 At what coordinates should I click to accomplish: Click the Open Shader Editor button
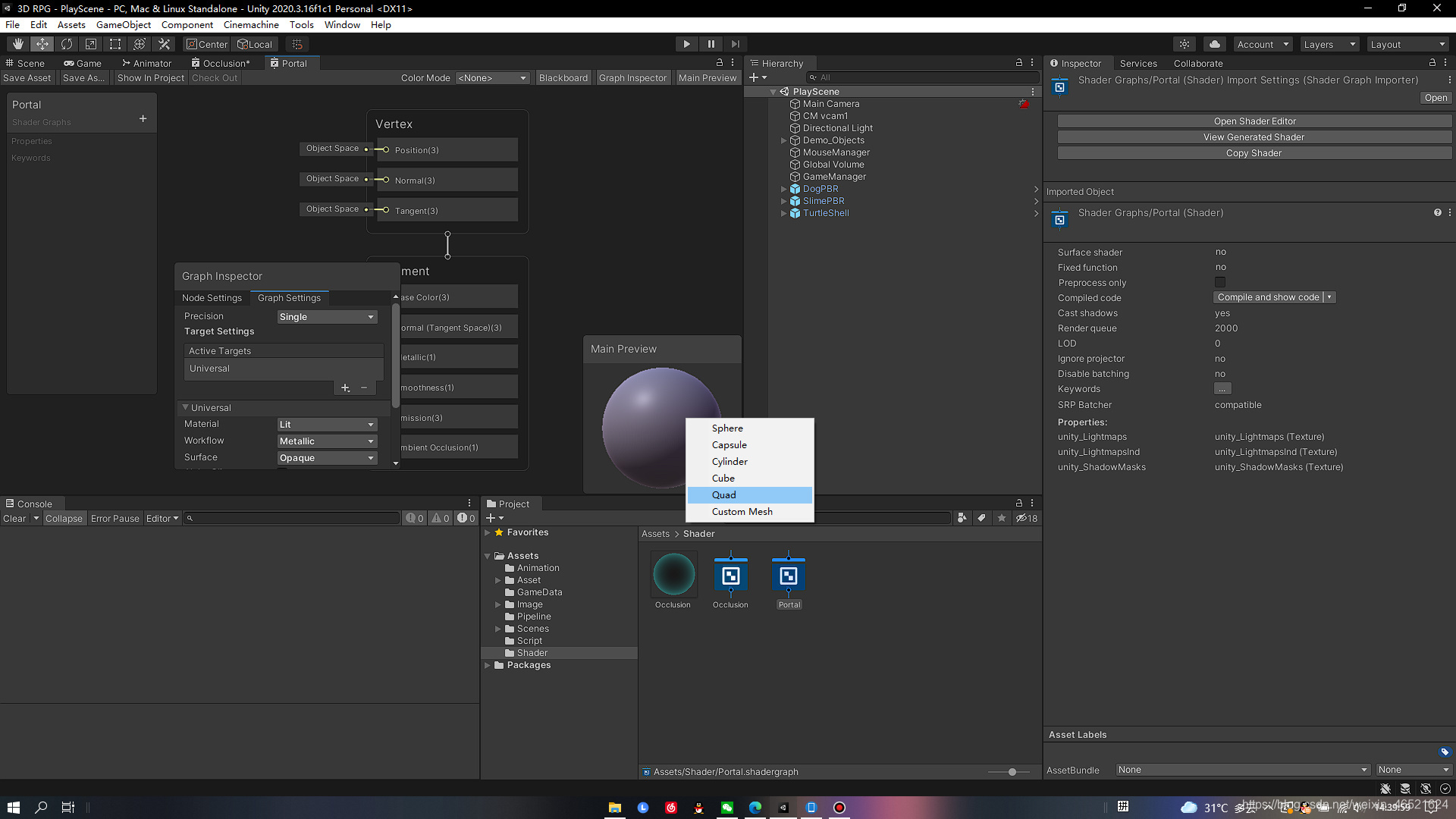[x=1254, y=121]
